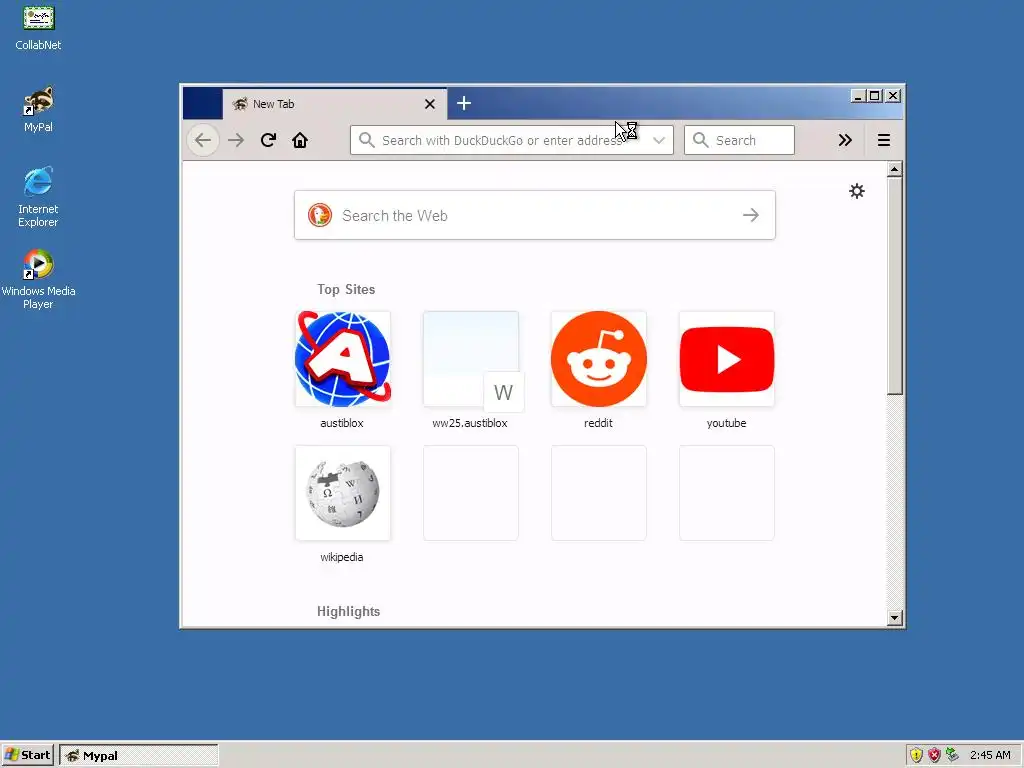Click the toolbar Search box
The width and height of the screenshot is (1024, 768).
[739, 140]
